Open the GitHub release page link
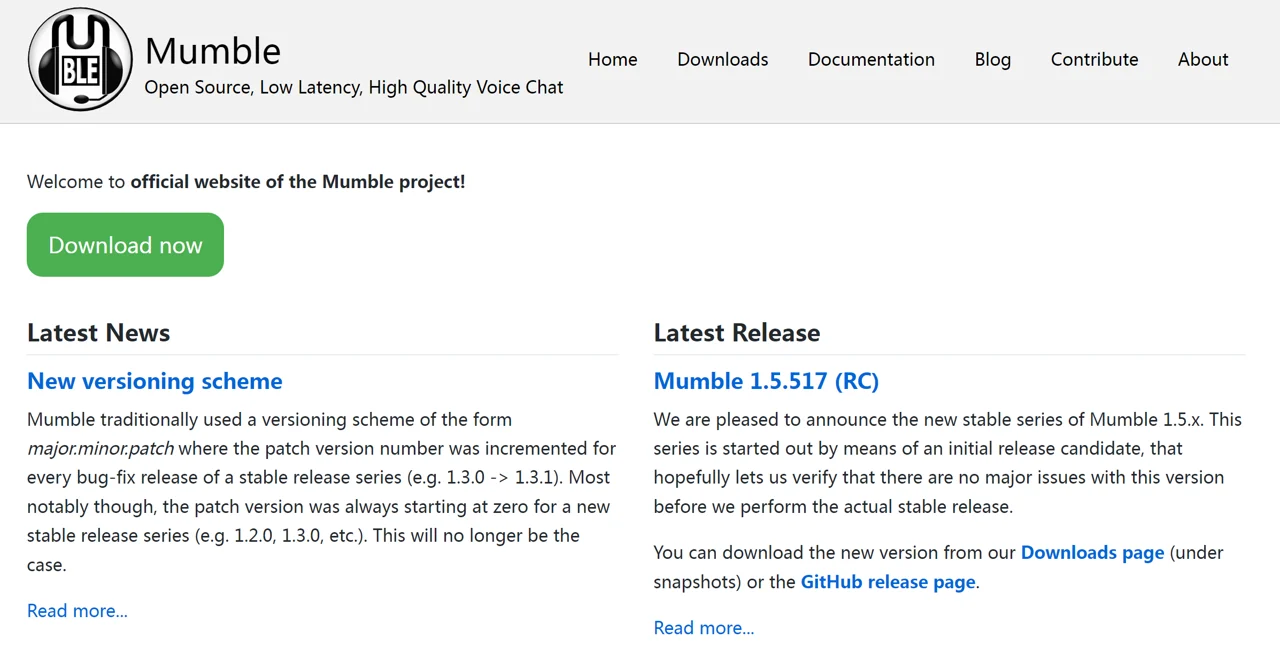This screenshot has height=662, width=1280. coord(888,582)
